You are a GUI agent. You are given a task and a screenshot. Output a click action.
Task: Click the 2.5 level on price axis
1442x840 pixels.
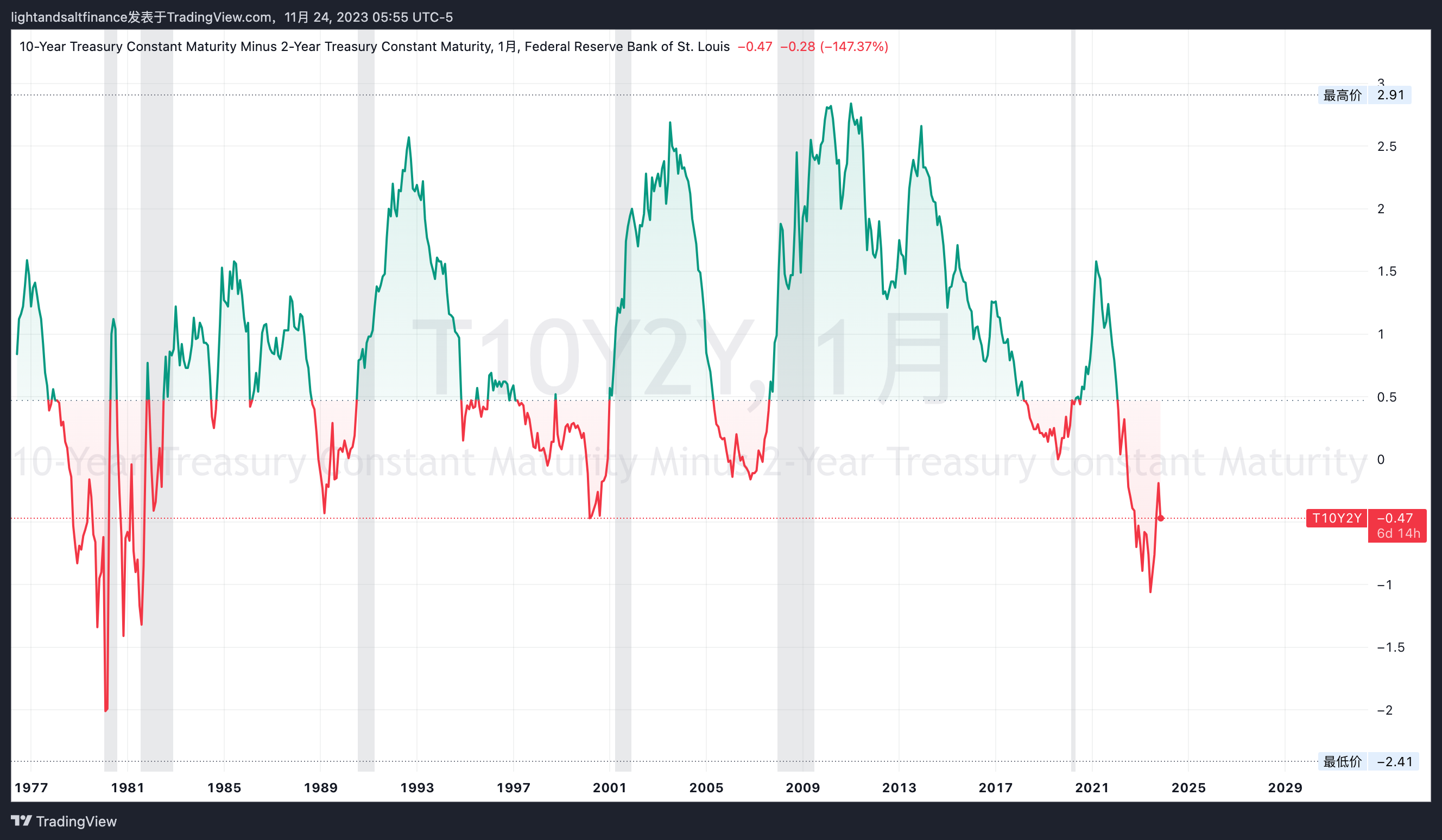click(1387, 147)
